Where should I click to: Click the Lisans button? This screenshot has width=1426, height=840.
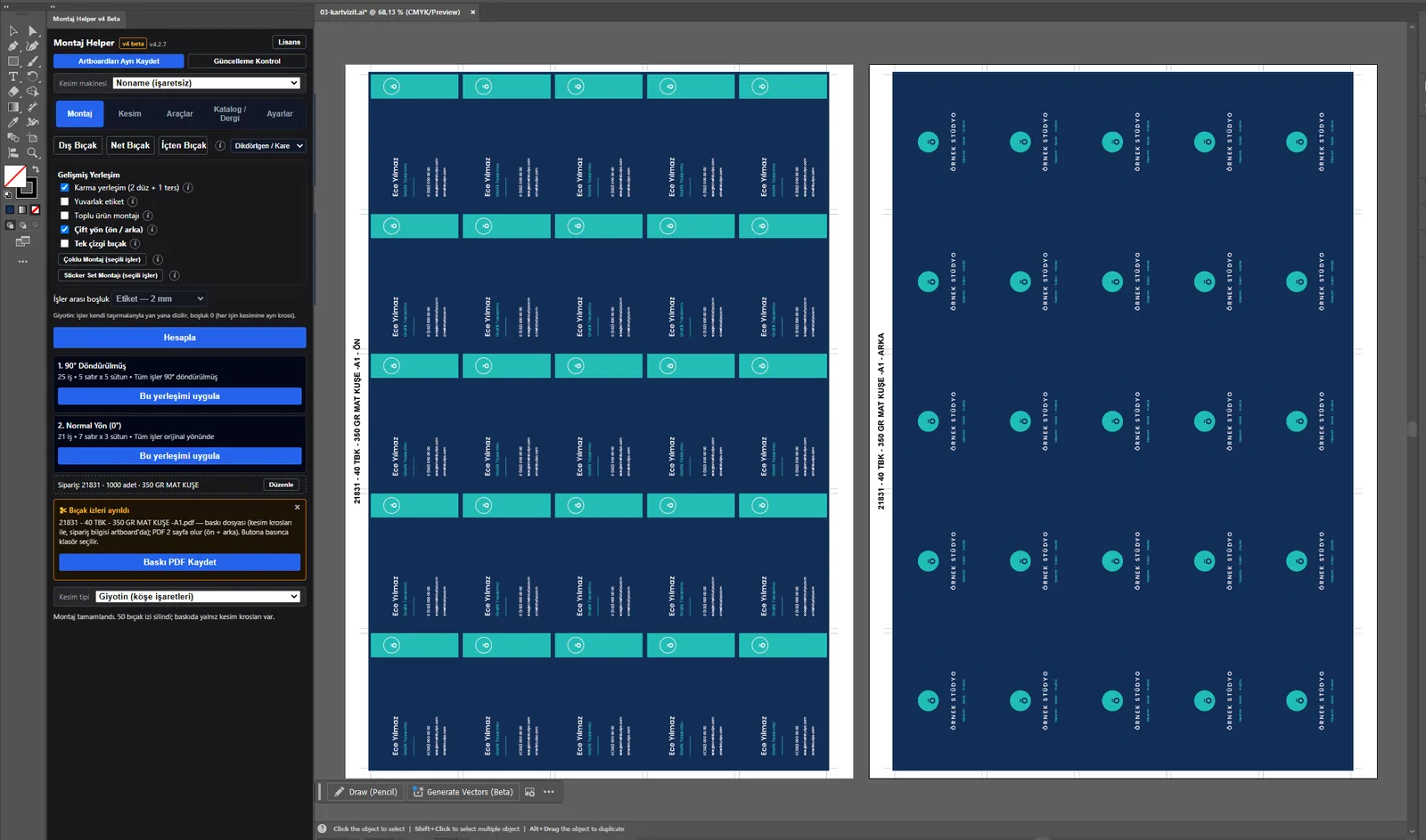coord(290,42)
